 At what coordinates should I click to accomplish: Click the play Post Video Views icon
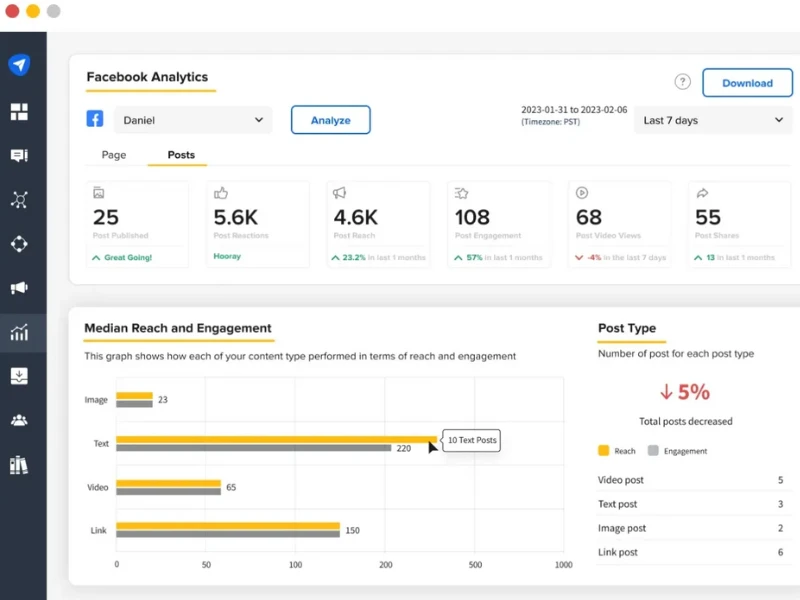coord(582,193)
